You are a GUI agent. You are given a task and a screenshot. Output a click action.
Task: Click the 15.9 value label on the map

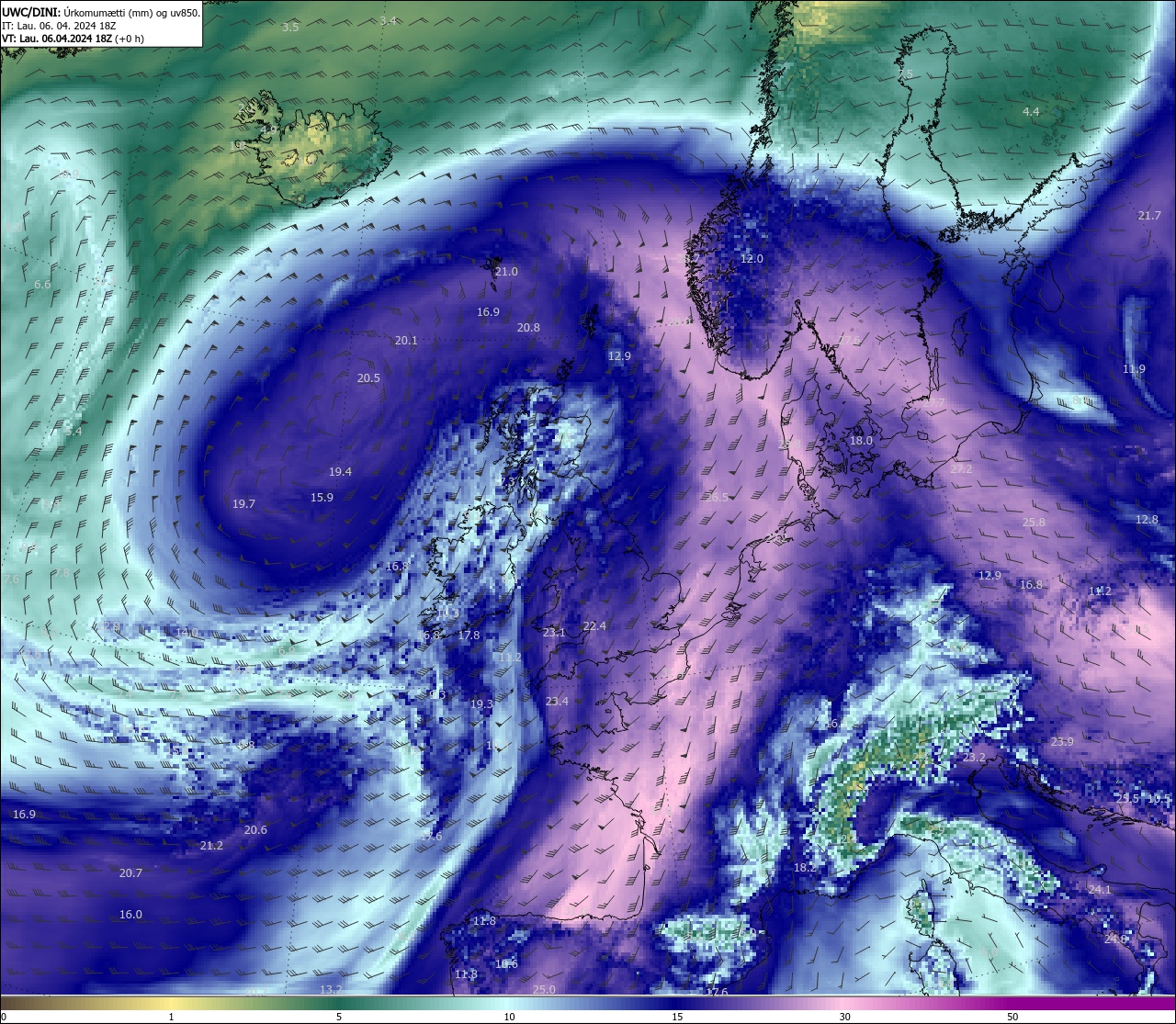(x=322, y=498)
